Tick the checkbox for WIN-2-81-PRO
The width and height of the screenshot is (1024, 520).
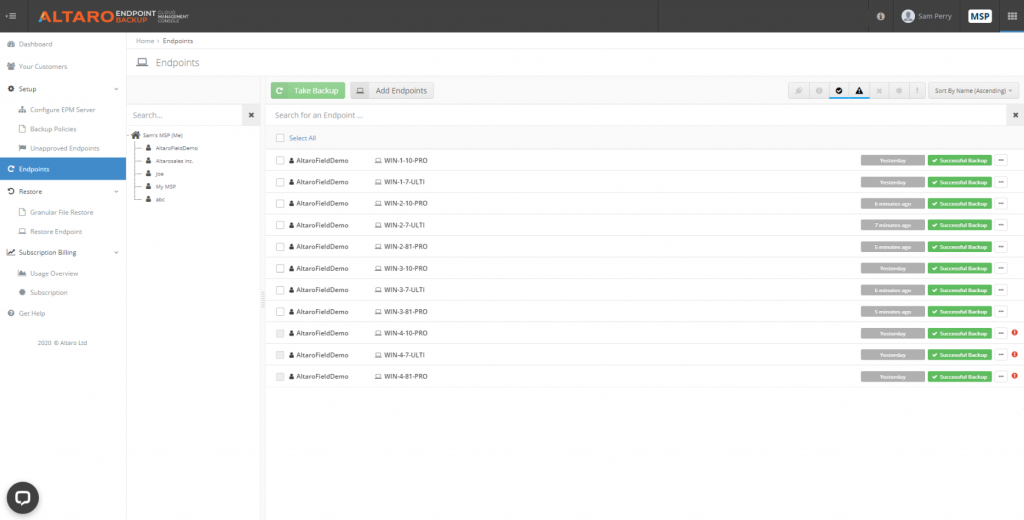pos(280,247)
